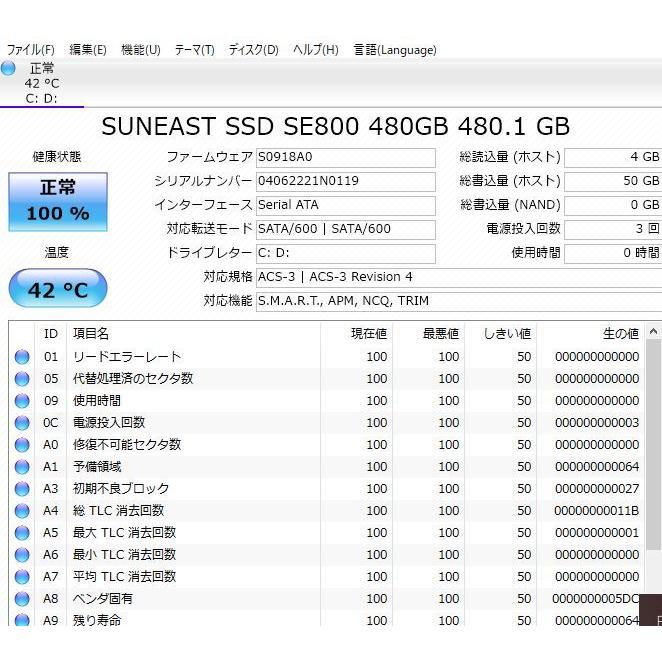Click the serial number field 04062221N0119
Viewport: 662px width, 662px height.
point(345,181)
